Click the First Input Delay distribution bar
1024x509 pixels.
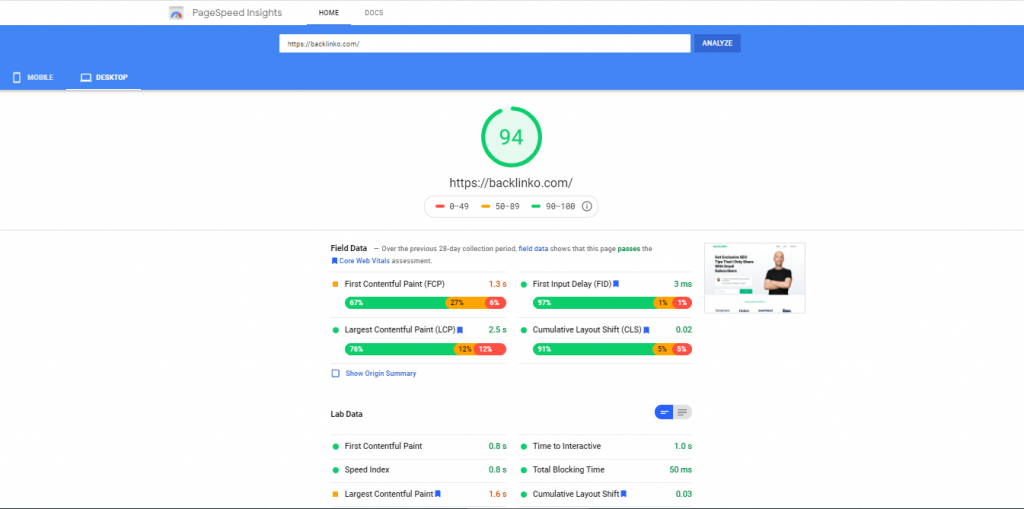613,303
